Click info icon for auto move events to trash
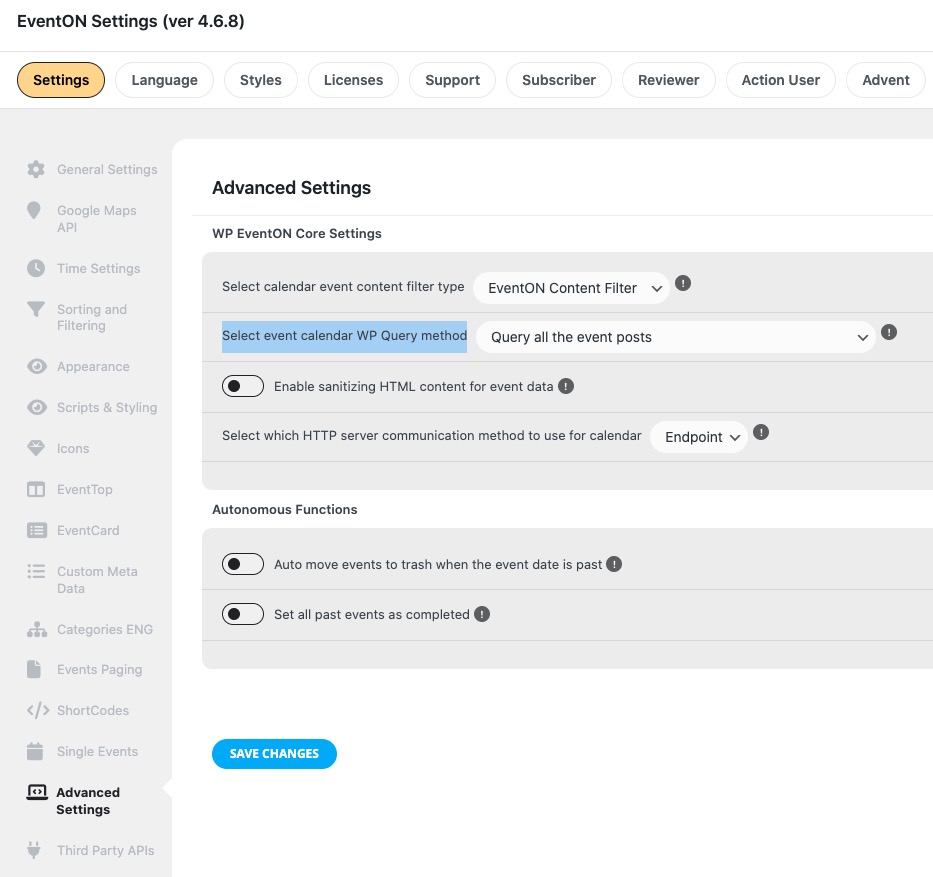This screenshot has height=877, width=933. [614, 564]
